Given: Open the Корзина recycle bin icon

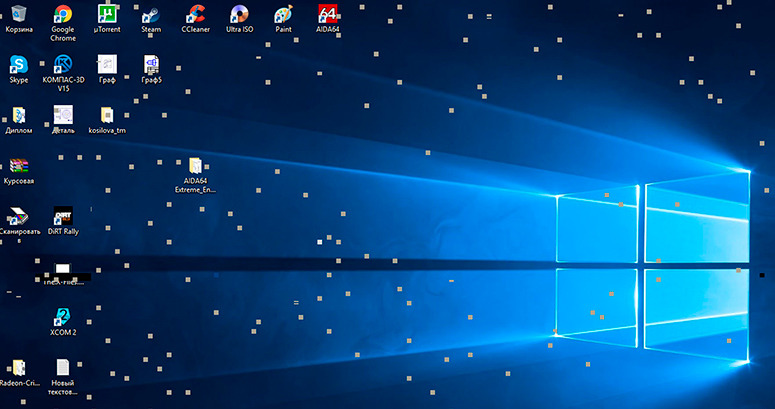Looking at the screenshot, I should click(x=18, y=14).
